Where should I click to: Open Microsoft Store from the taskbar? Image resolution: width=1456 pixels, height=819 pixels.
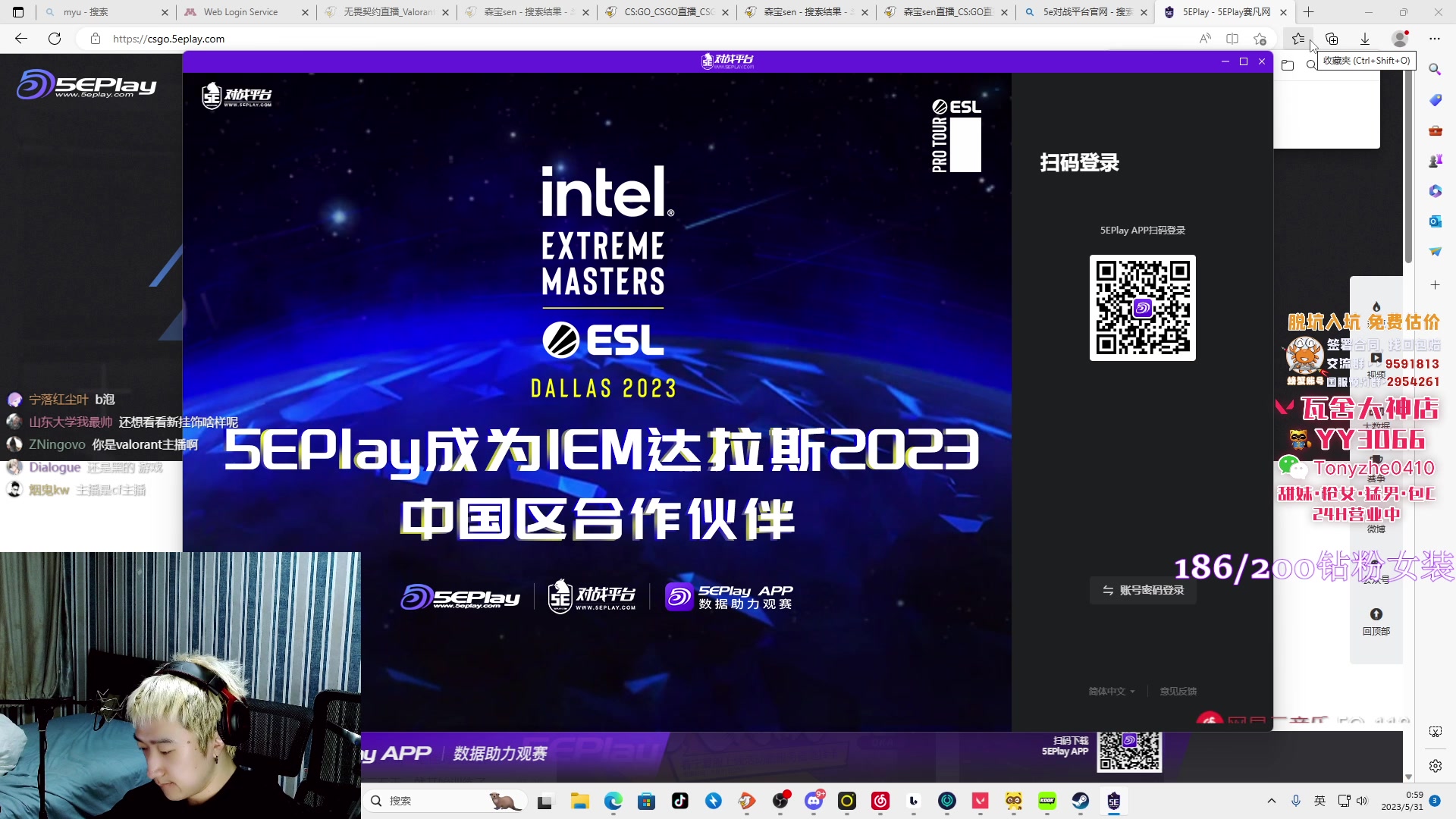[x=647, y=801]
